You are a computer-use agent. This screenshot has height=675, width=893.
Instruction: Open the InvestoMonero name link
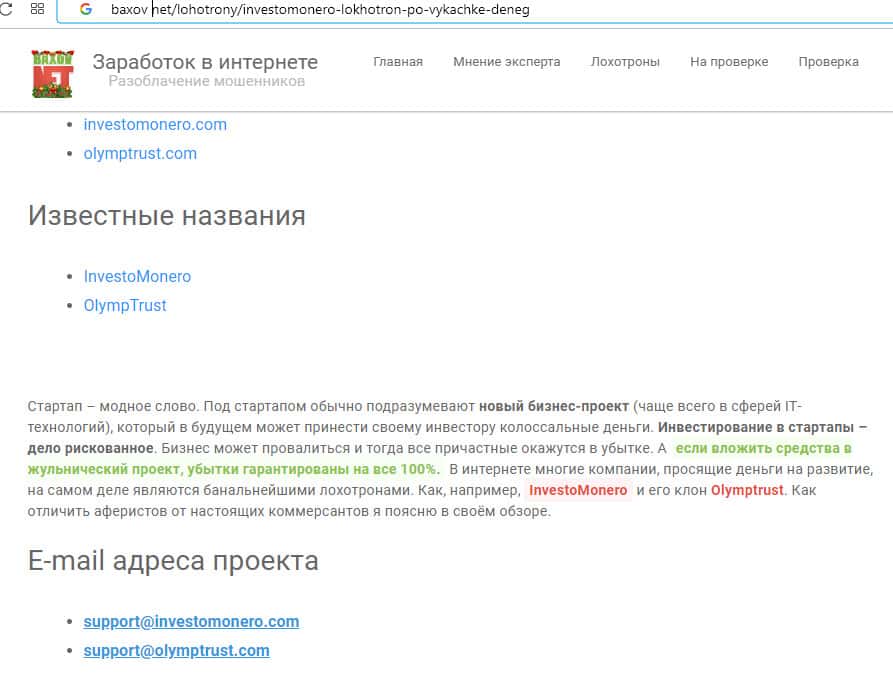pyautogui.click(x=137, y=276)
